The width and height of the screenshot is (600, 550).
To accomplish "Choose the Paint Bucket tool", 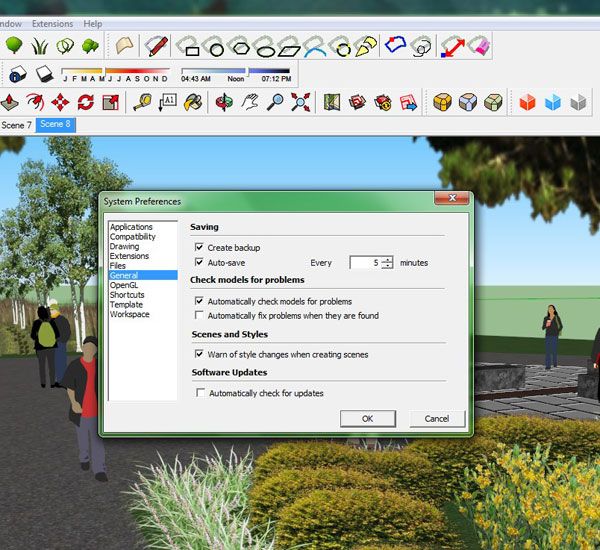I will click(x=193, y=102).
